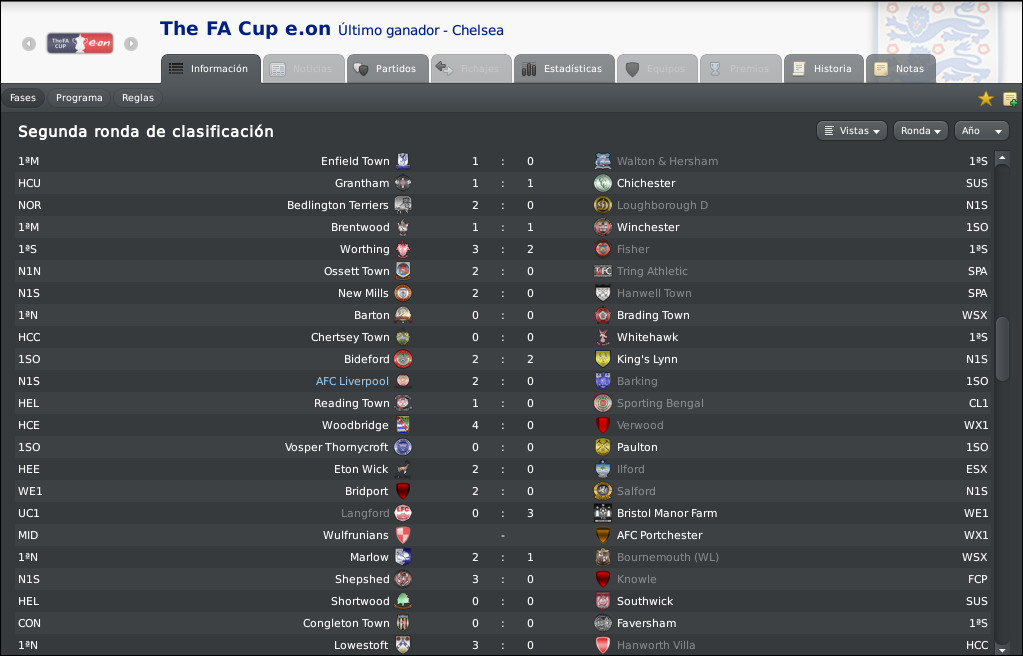Viewport: 1023px width, 656px height.
Task: Click the gold favorite star icon
Action: [x=986, y=99]
